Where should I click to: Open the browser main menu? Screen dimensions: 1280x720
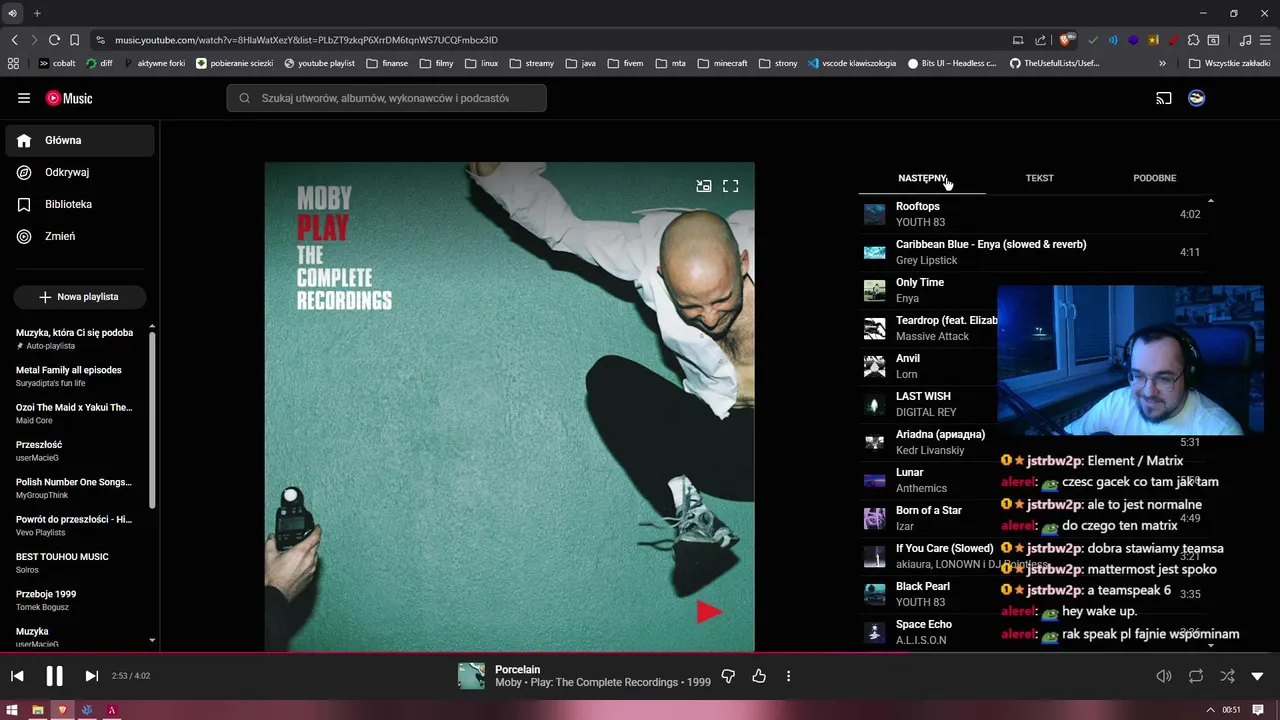click(1266, 40)
